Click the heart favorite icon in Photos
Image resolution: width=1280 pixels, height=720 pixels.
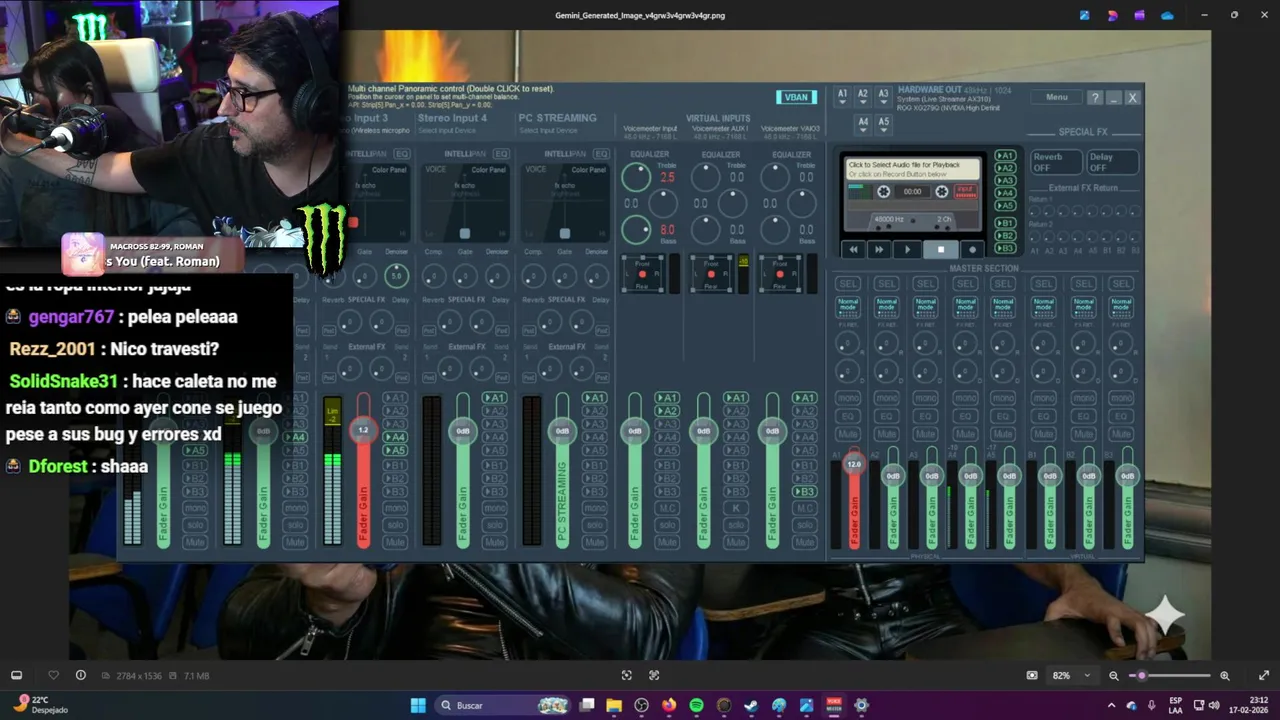tap(54, 675)
